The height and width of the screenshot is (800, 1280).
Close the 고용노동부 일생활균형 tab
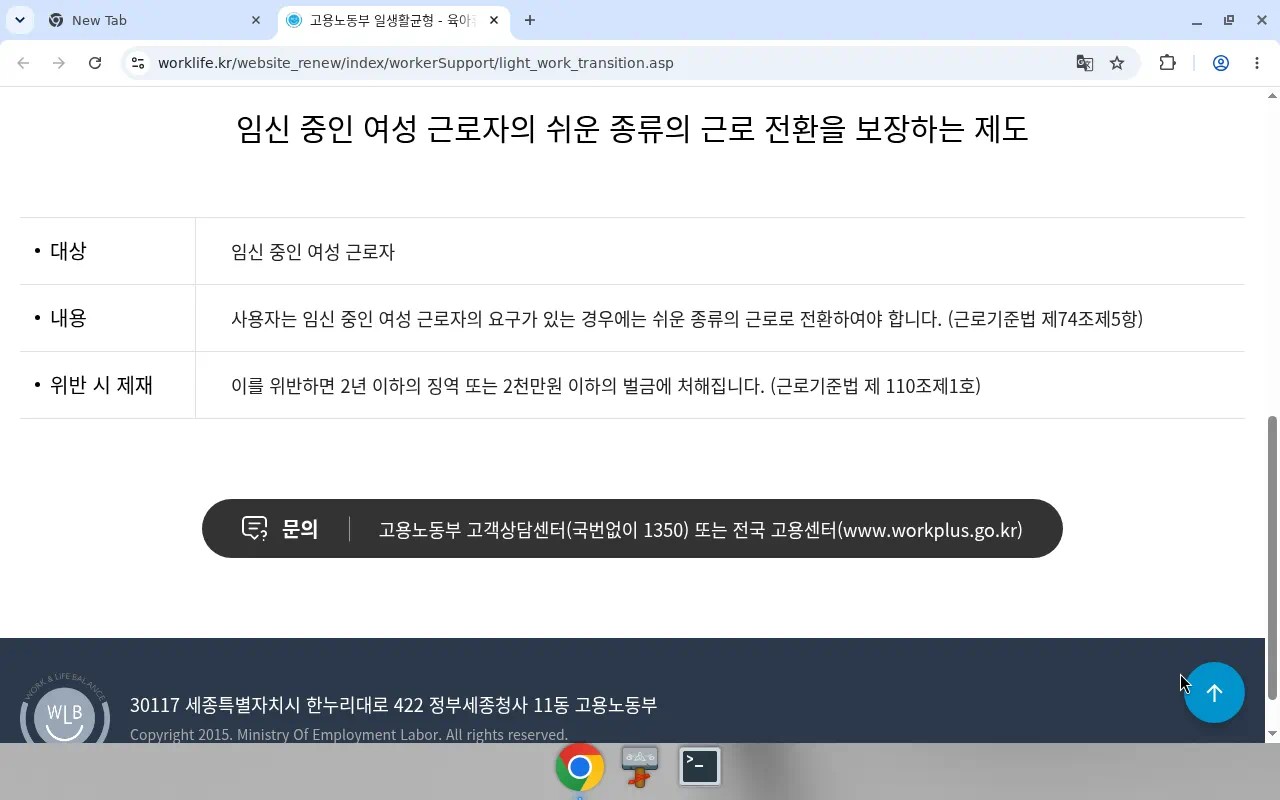[x=494, y=20]
